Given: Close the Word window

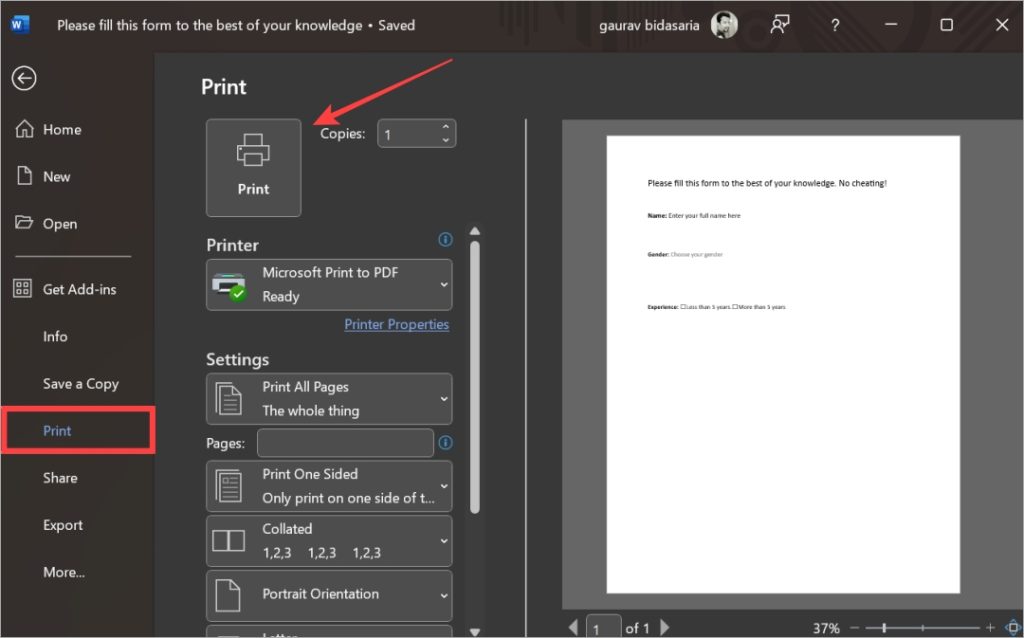Looking at the screenshot, I should (x=1002, y=25).
